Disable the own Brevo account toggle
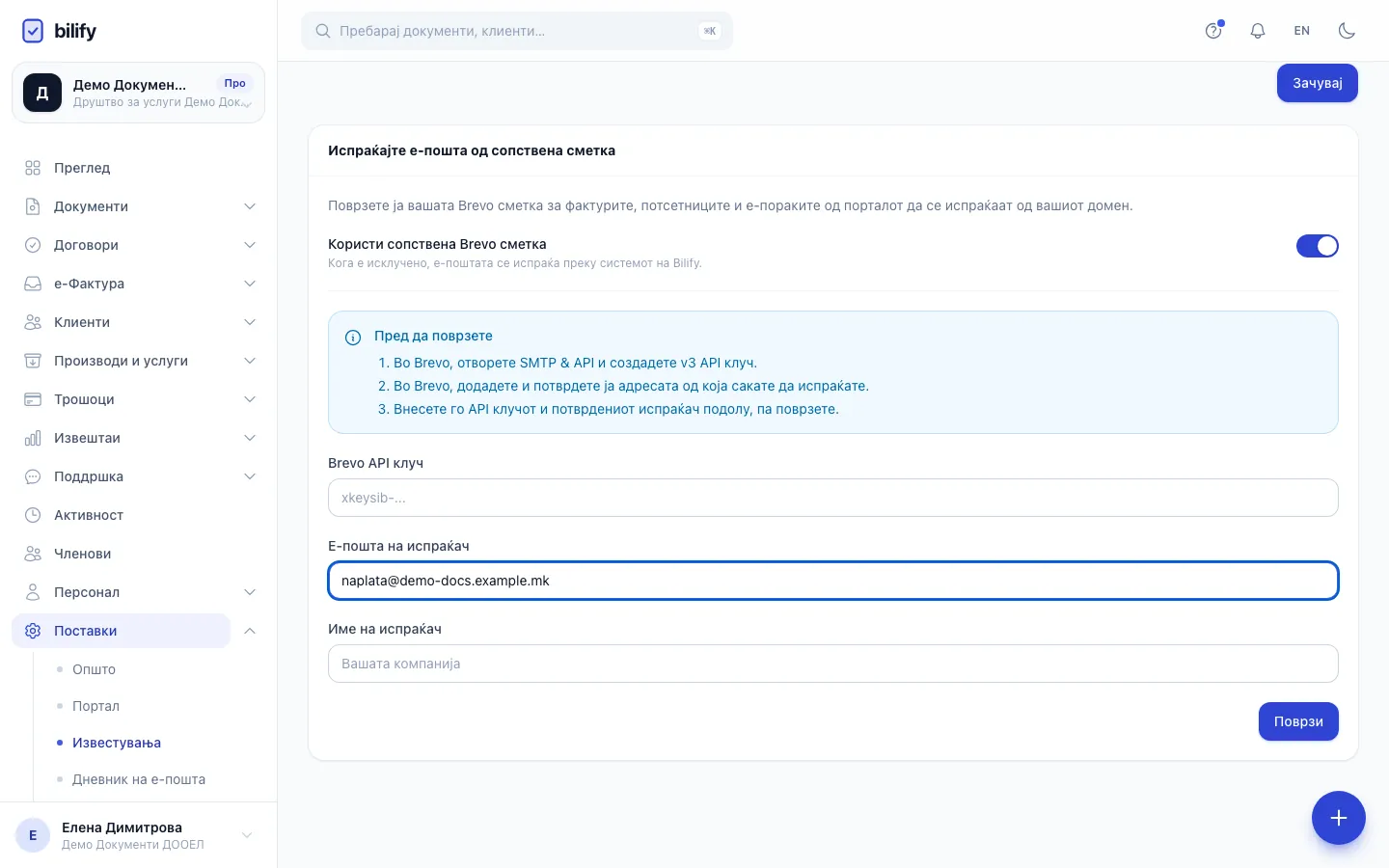 point(1318,246)
